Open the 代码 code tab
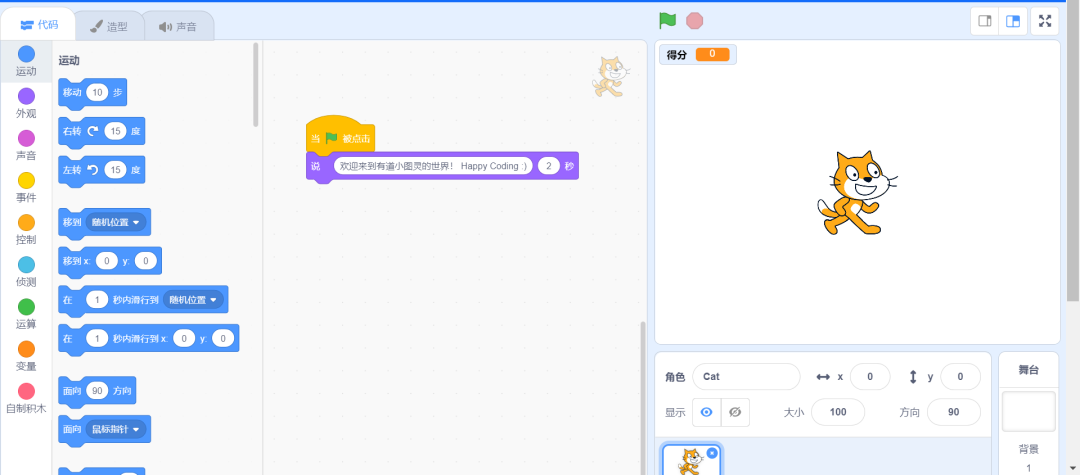This screenshot has height=475, width=1080. pos(39,25)
